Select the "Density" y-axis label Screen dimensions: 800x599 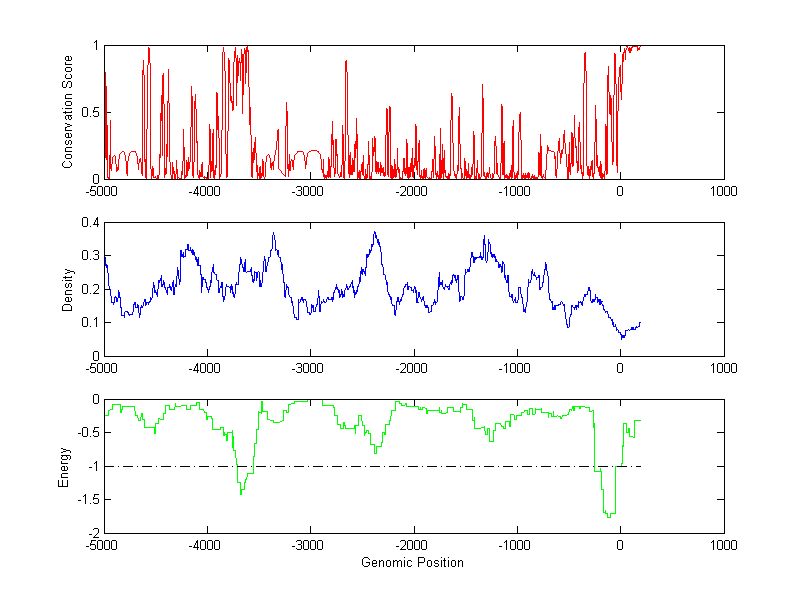tap(69, 289)
